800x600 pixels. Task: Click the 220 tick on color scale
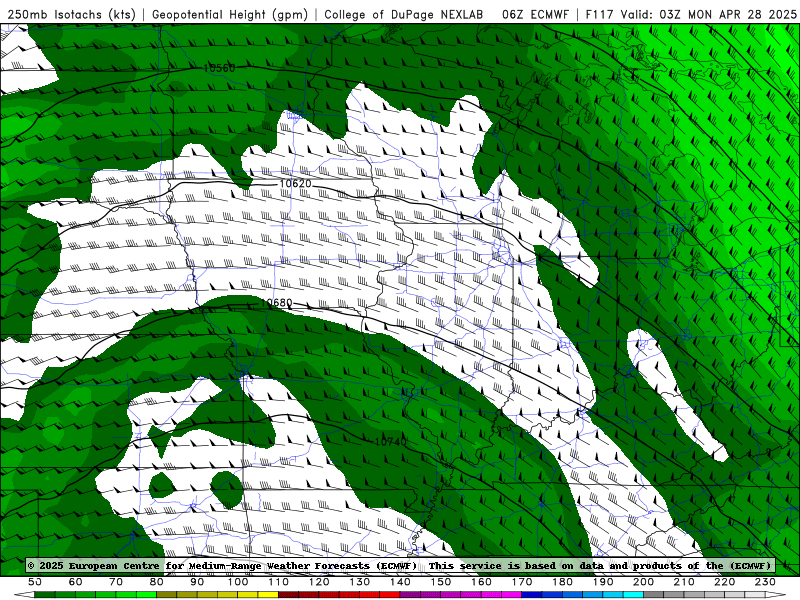click(724, 582)
